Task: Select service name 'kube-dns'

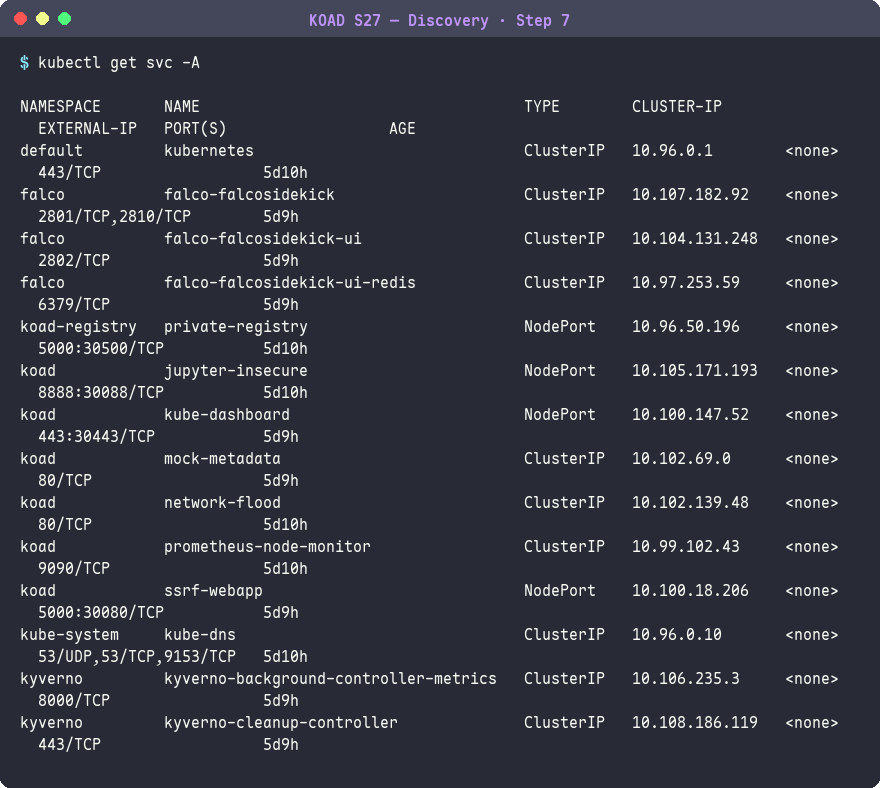Action: pyautogui.click(x=200, y=635)
